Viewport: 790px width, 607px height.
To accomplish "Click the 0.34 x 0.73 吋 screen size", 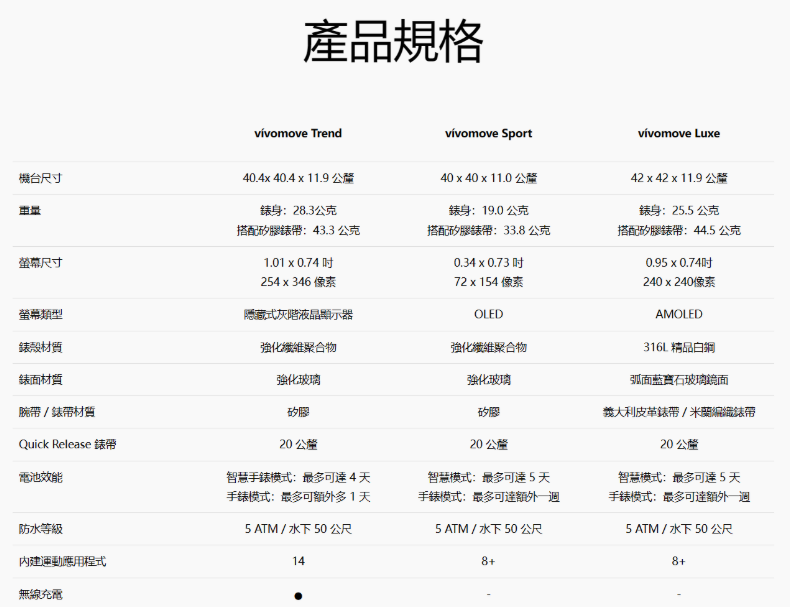I will 488,262.
